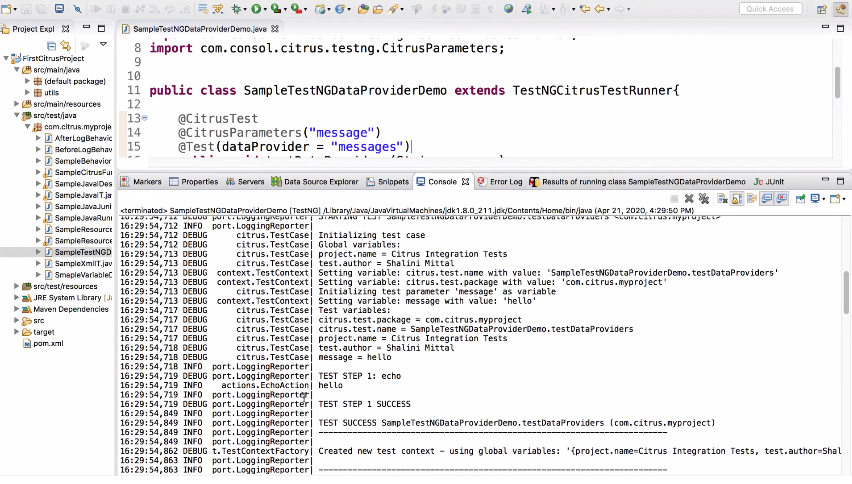
Task: Click Remove All Terminated Launches icon
Action: coord(704,199)
